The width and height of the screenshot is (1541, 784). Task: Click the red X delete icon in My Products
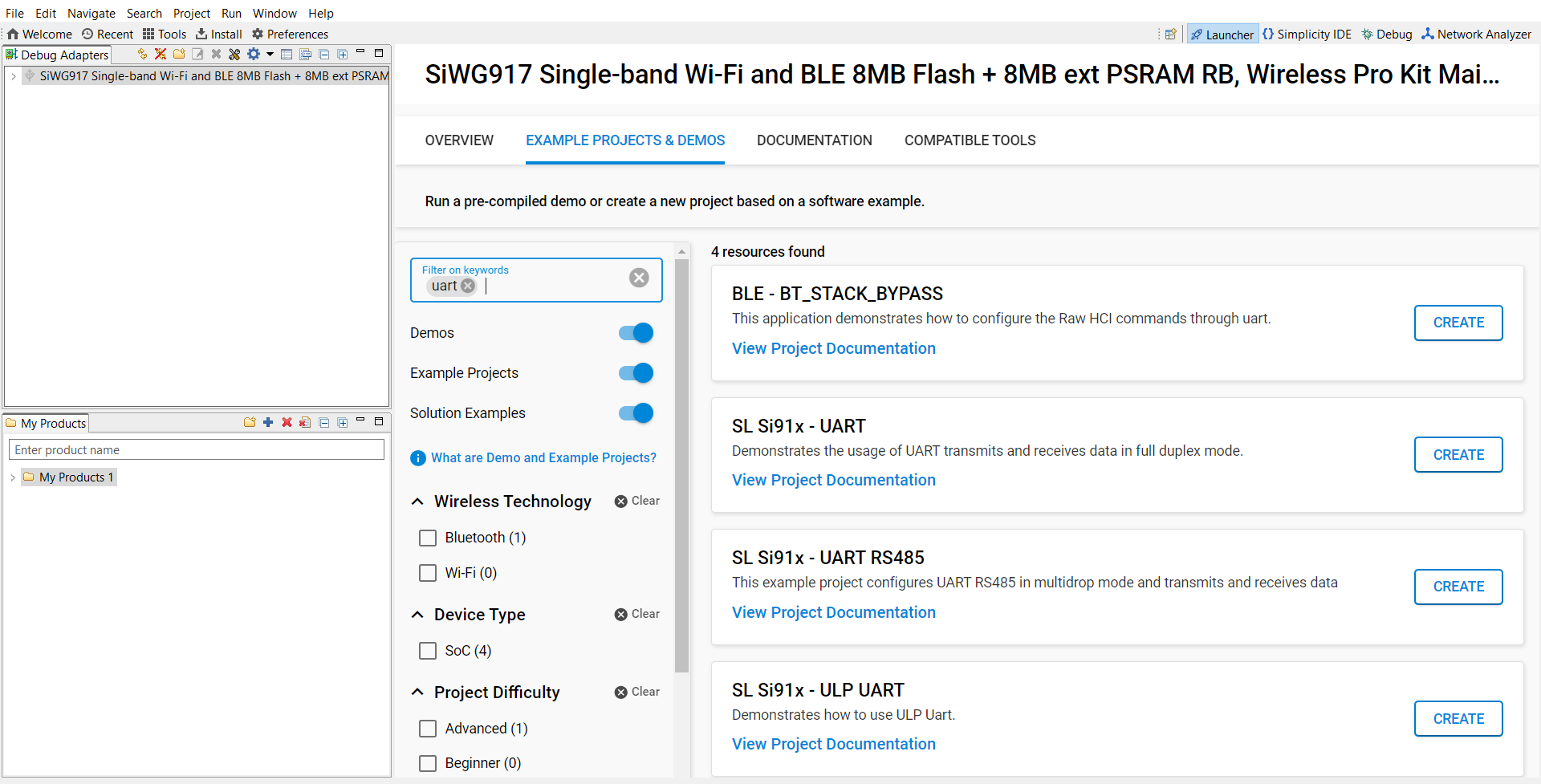point(287,422)
